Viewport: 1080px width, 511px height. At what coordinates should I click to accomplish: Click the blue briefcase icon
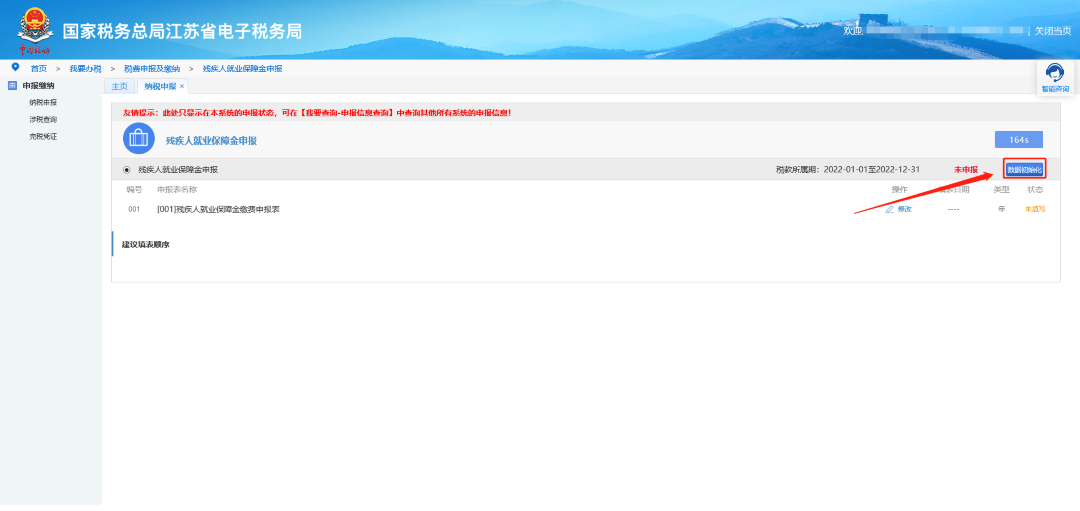[138, 139]
